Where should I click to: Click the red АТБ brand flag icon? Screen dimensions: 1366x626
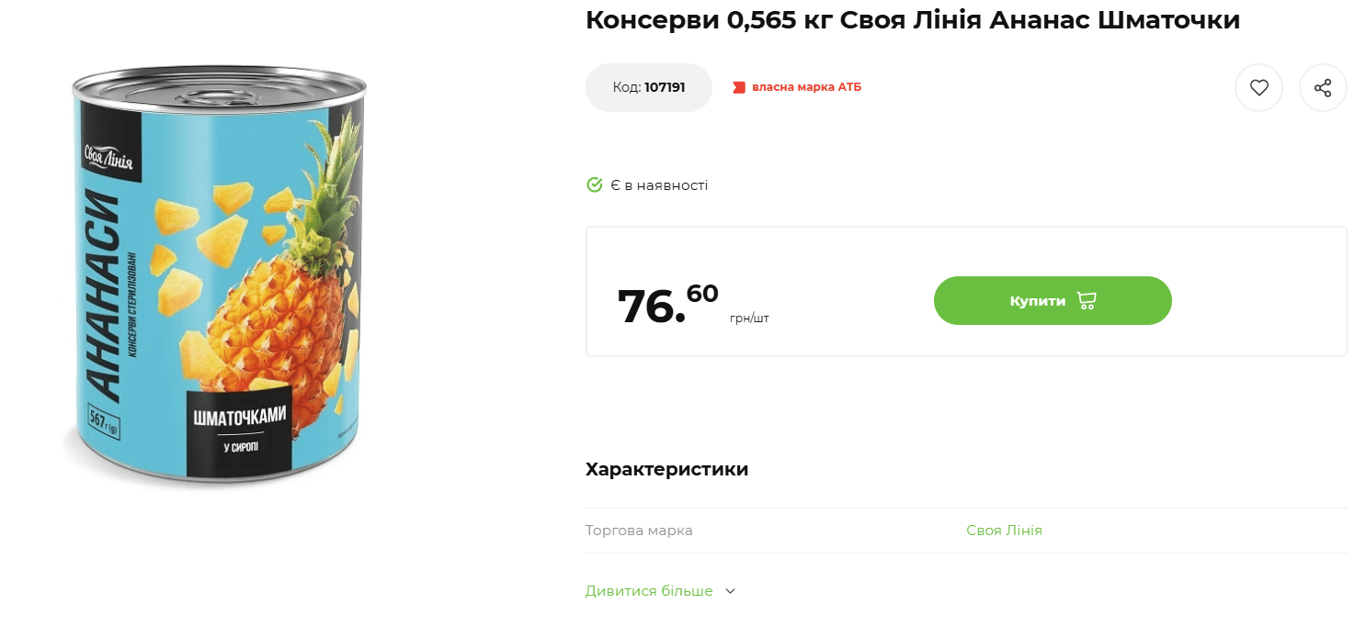coord(739,88)
